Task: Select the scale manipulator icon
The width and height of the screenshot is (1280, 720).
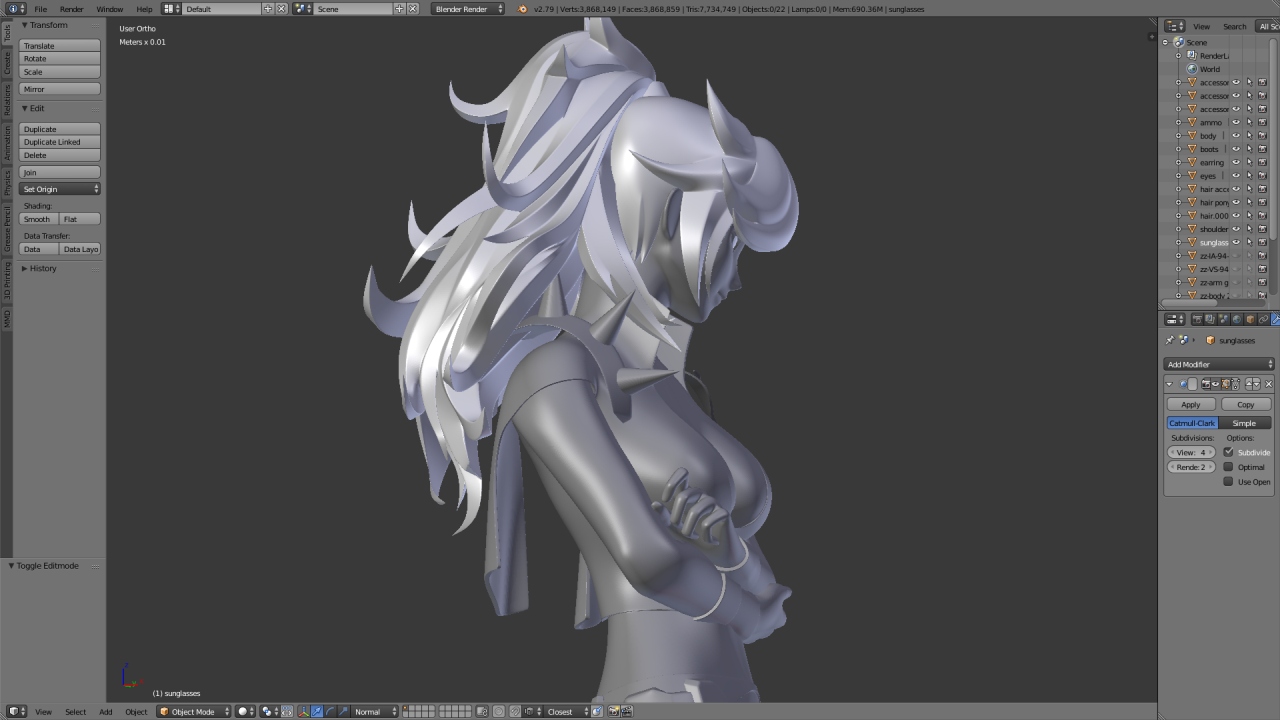Action: coord(343,711)
